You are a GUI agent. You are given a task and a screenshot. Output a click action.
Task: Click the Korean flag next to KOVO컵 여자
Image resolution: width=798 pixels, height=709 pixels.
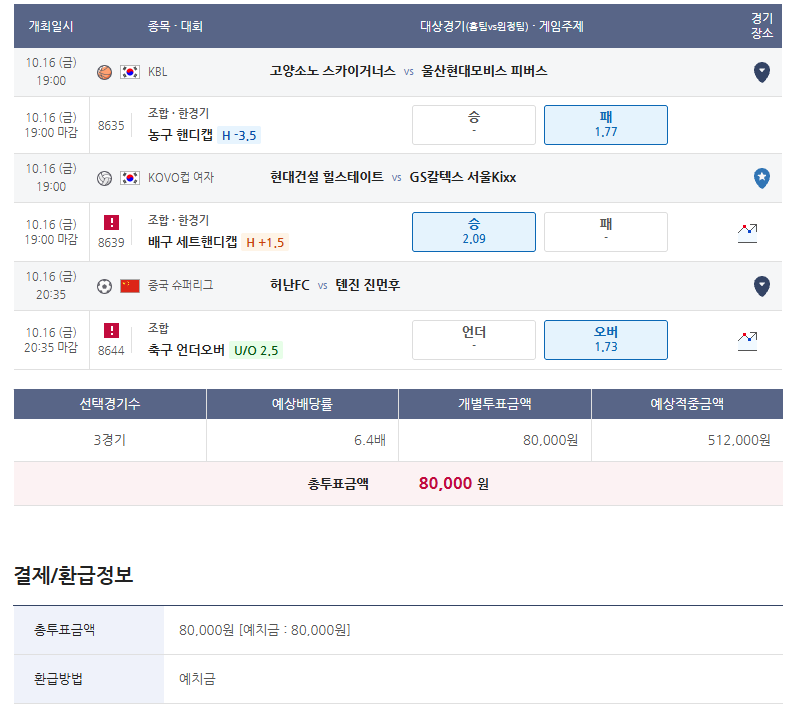pyautogui.click(x=130, y=178)
